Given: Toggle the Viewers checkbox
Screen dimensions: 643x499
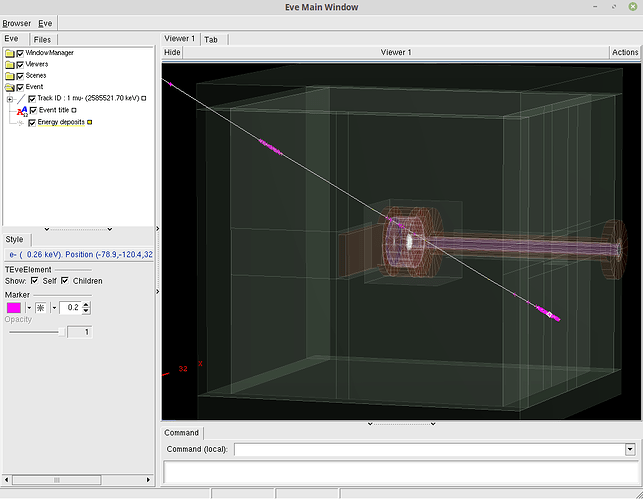Looking at the screenshot, I should click(x=20, y=65).
